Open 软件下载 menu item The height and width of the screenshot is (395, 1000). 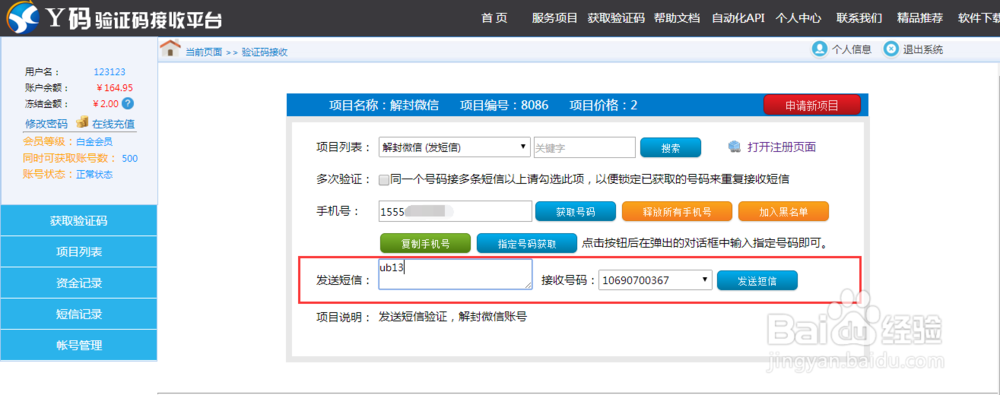978,18
